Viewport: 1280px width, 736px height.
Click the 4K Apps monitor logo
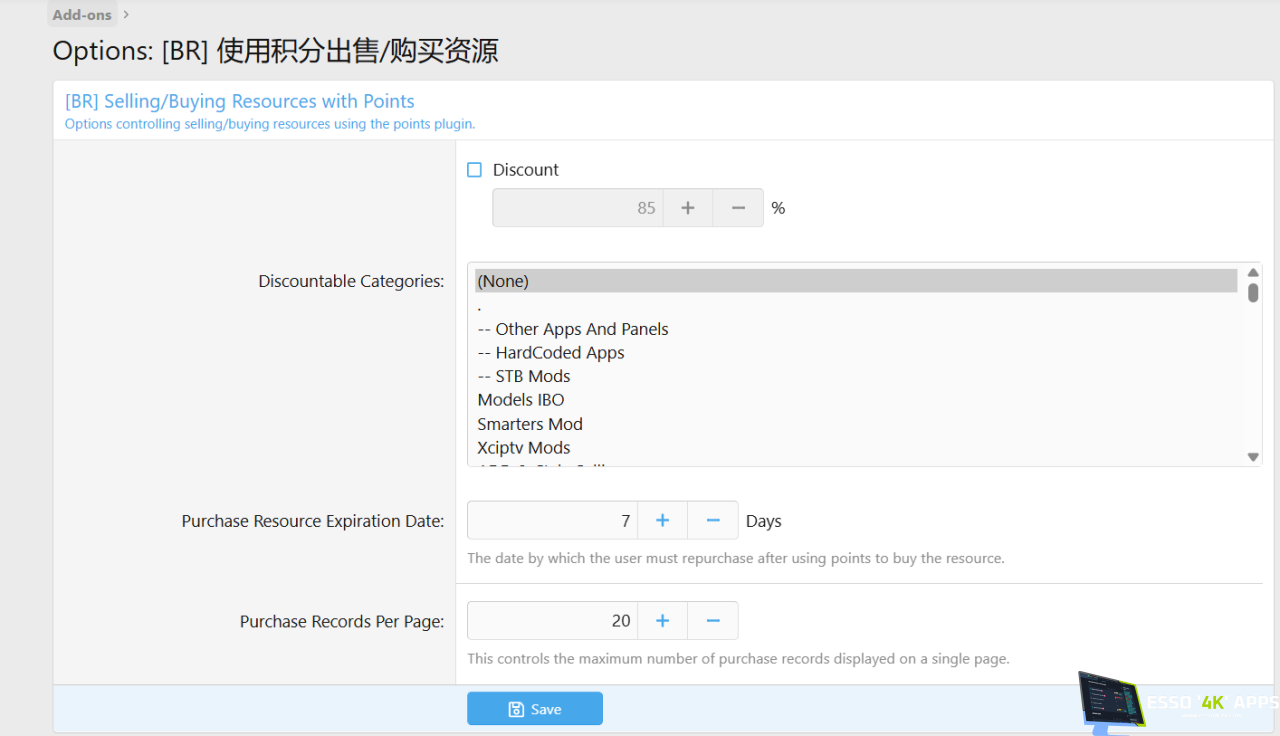1112,703
